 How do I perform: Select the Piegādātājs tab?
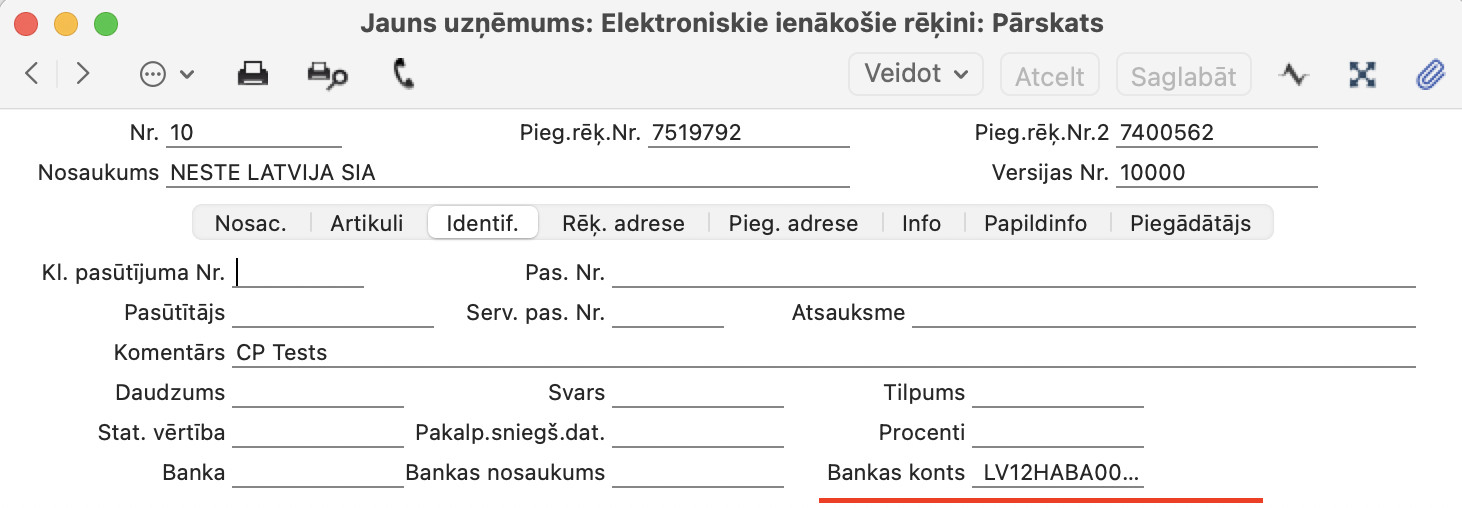1190,223
